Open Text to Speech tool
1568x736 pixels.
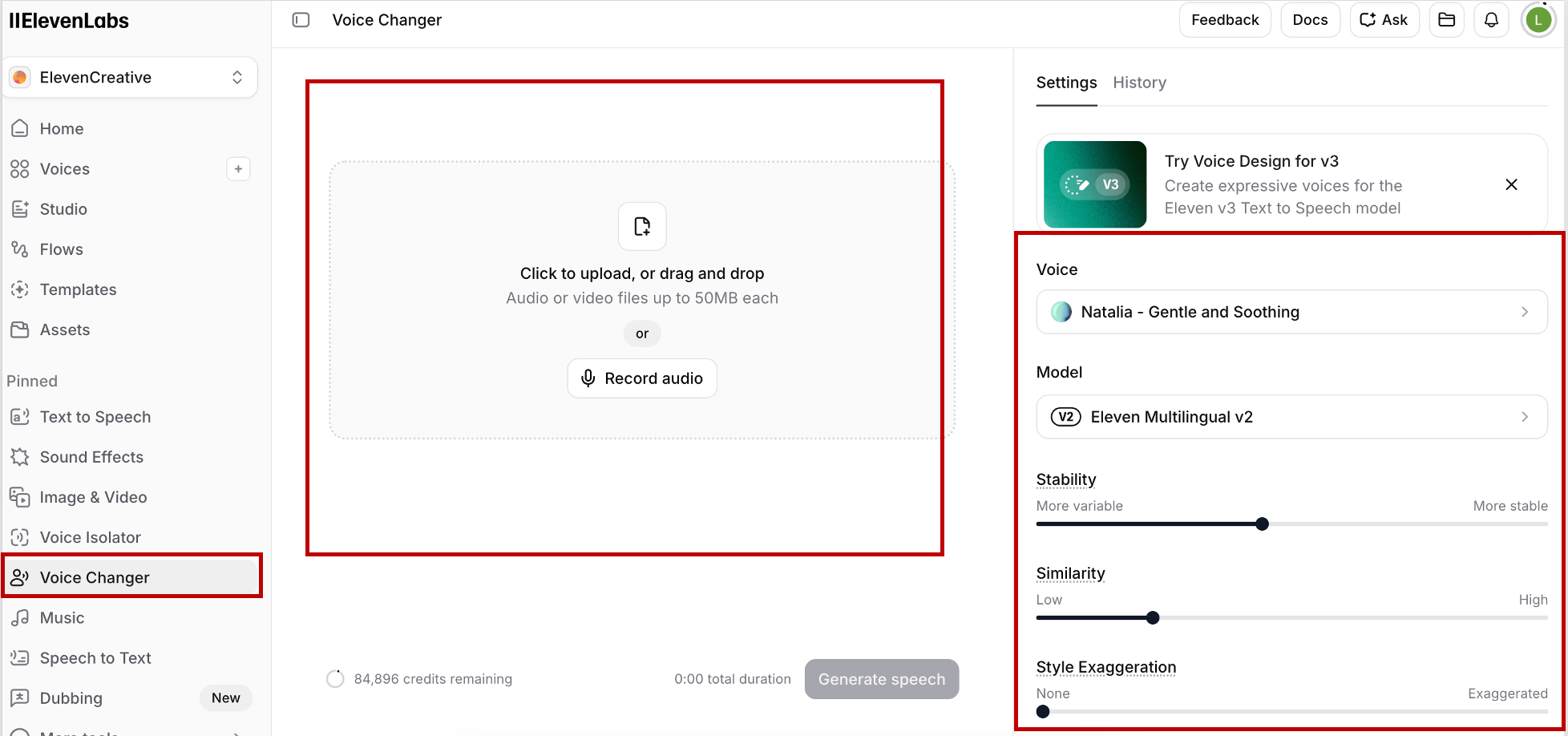[x=95, y=417]
